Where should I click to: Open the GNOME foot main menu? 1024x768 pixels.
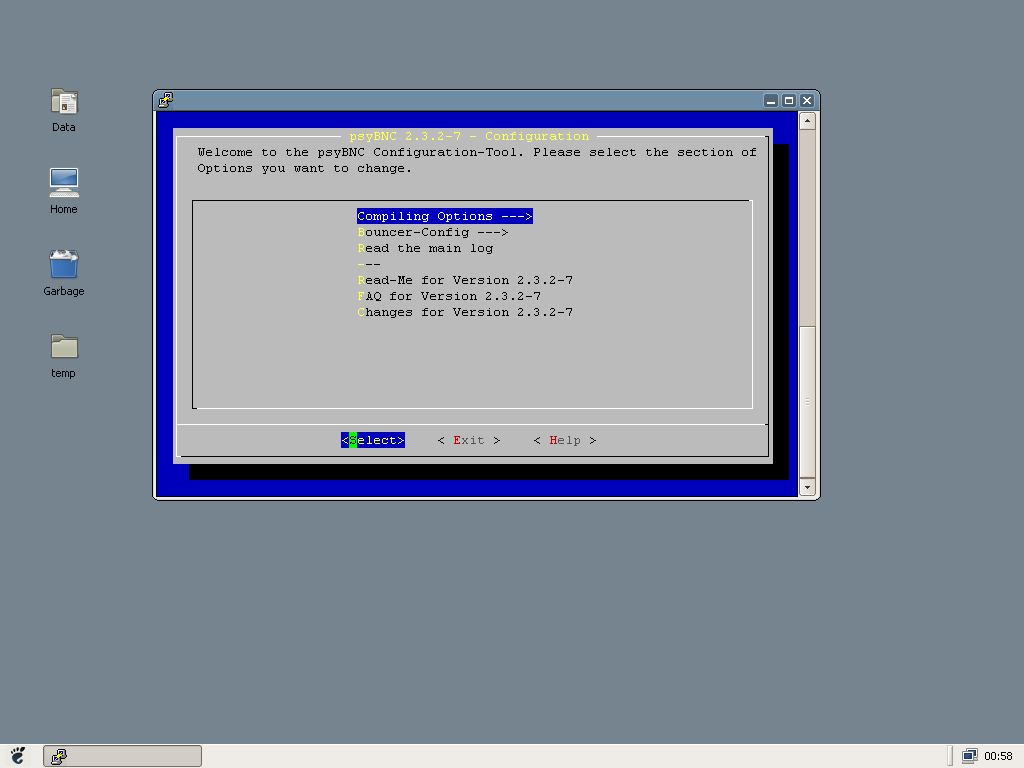pyautogui.click(x=18, y=756)
